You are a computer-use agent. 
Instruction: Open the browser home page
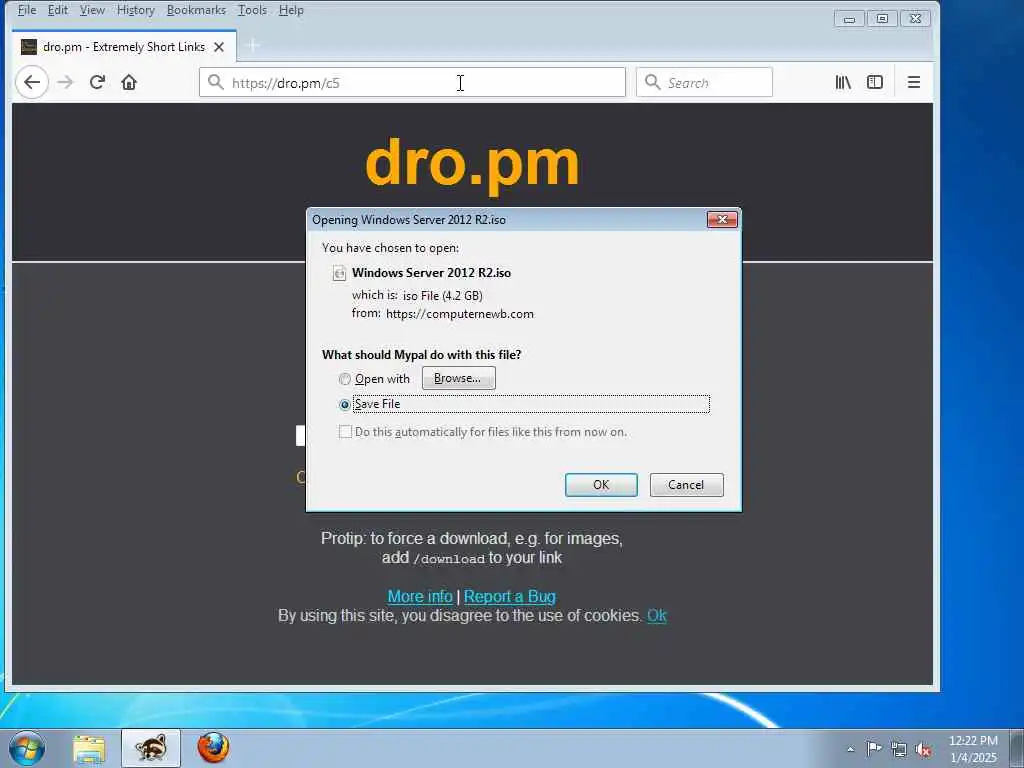coord(129,82)
